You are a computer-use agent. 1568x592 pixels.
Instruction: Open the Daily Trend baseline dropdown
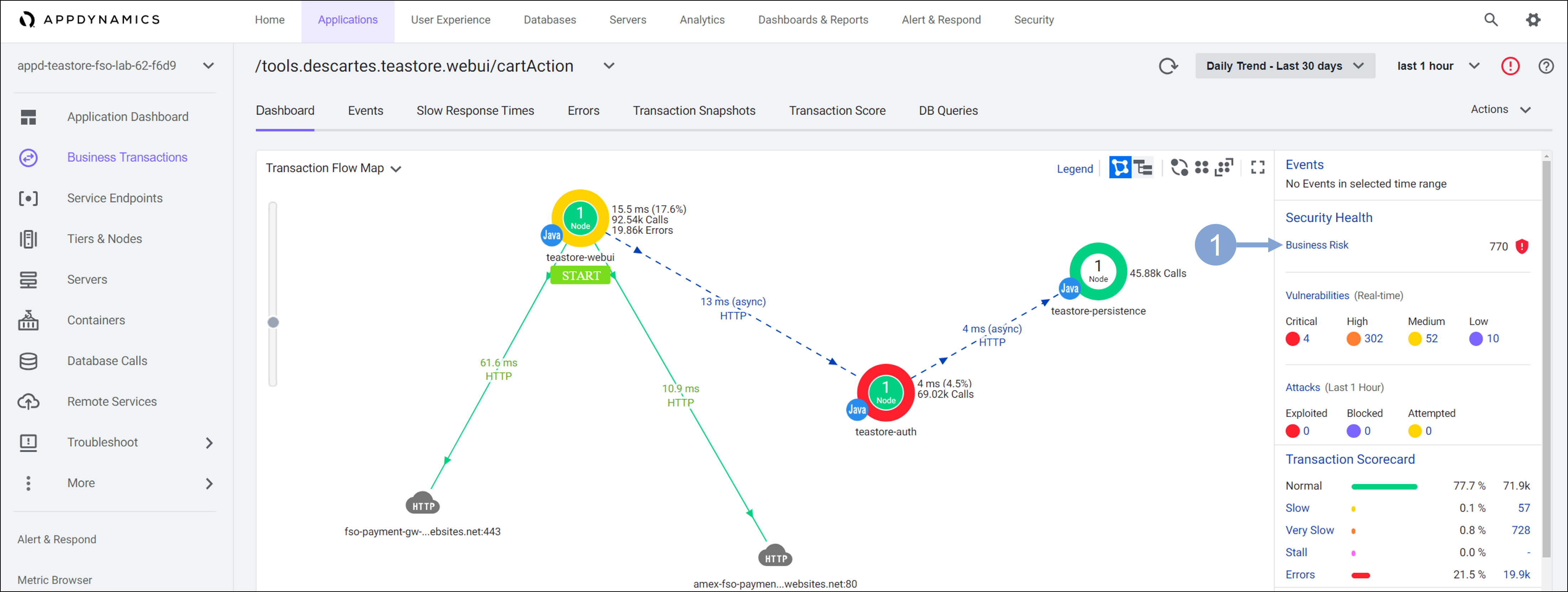pos(1284,66)
